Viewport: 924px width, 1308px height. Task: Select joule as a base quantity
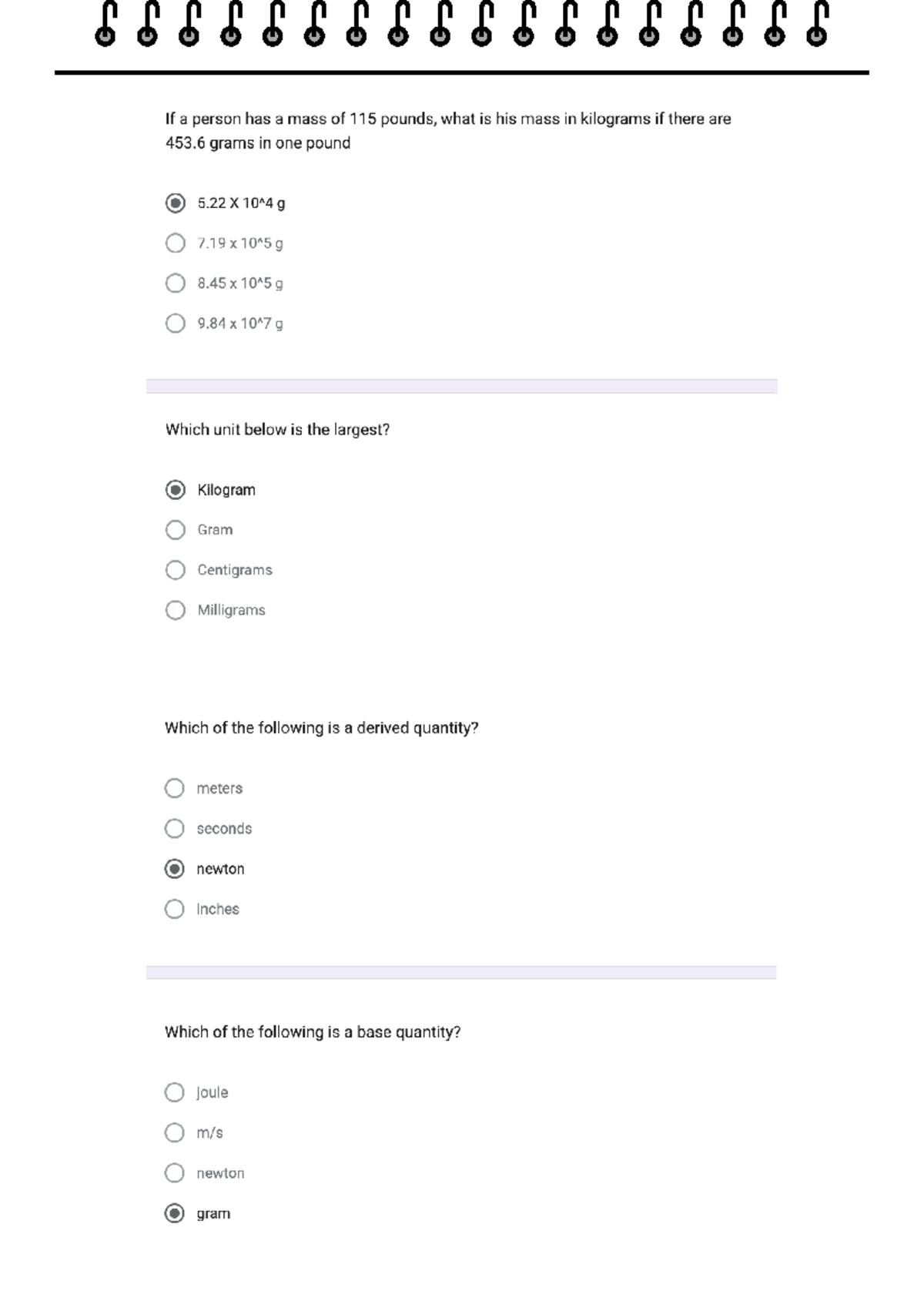coord(176,1092)
